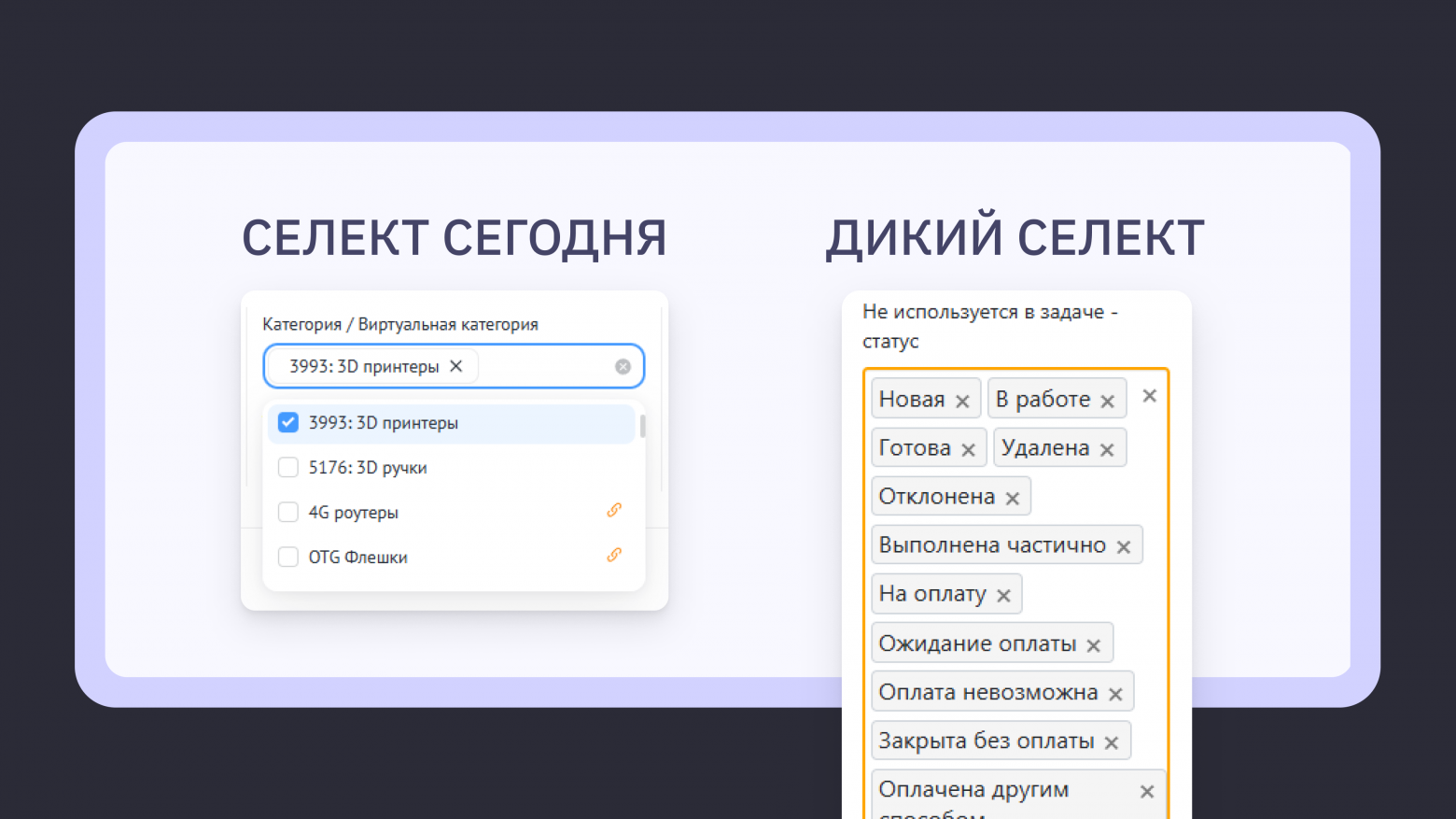The image size is (1456, 819).
Task: Remove the 3993: 3D принтеры chip
Action: pyautogui.click(x=455, y=366)
